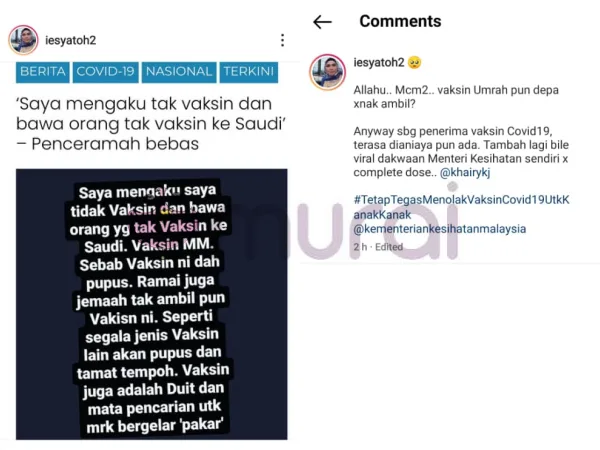The height and width of the screenshot is (450, 600).
Task: Open the @khairykj mention link
Action: point(465,173)
